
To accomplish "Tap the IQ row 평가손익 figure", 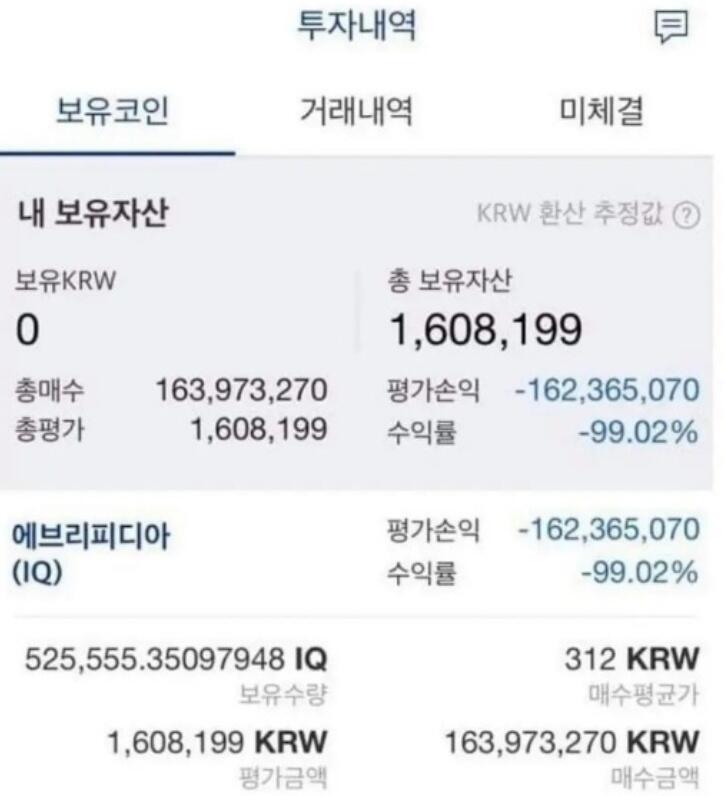I will (x=609, y=529).
